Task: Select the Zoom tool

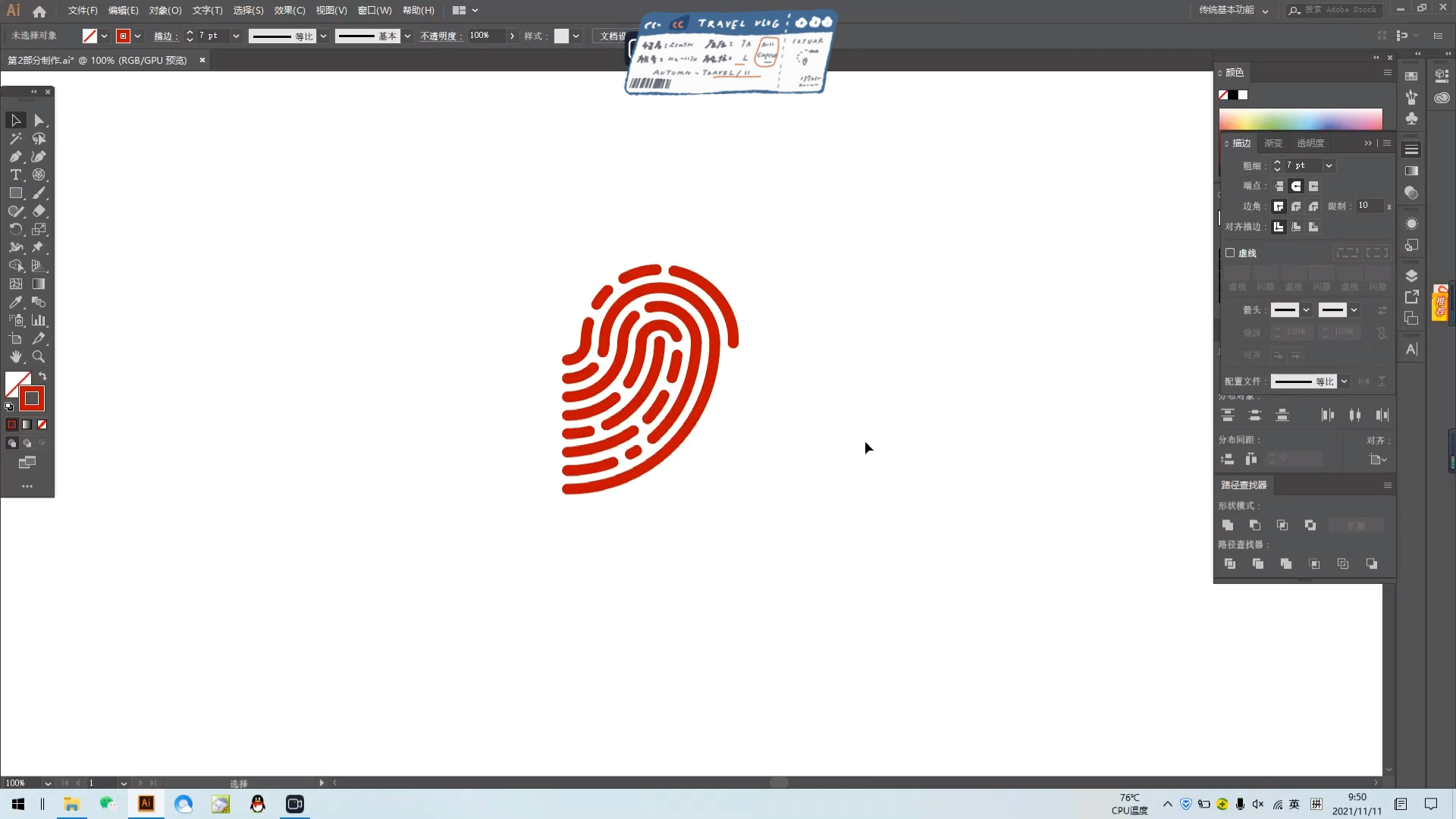Action: tap(39, 356)
